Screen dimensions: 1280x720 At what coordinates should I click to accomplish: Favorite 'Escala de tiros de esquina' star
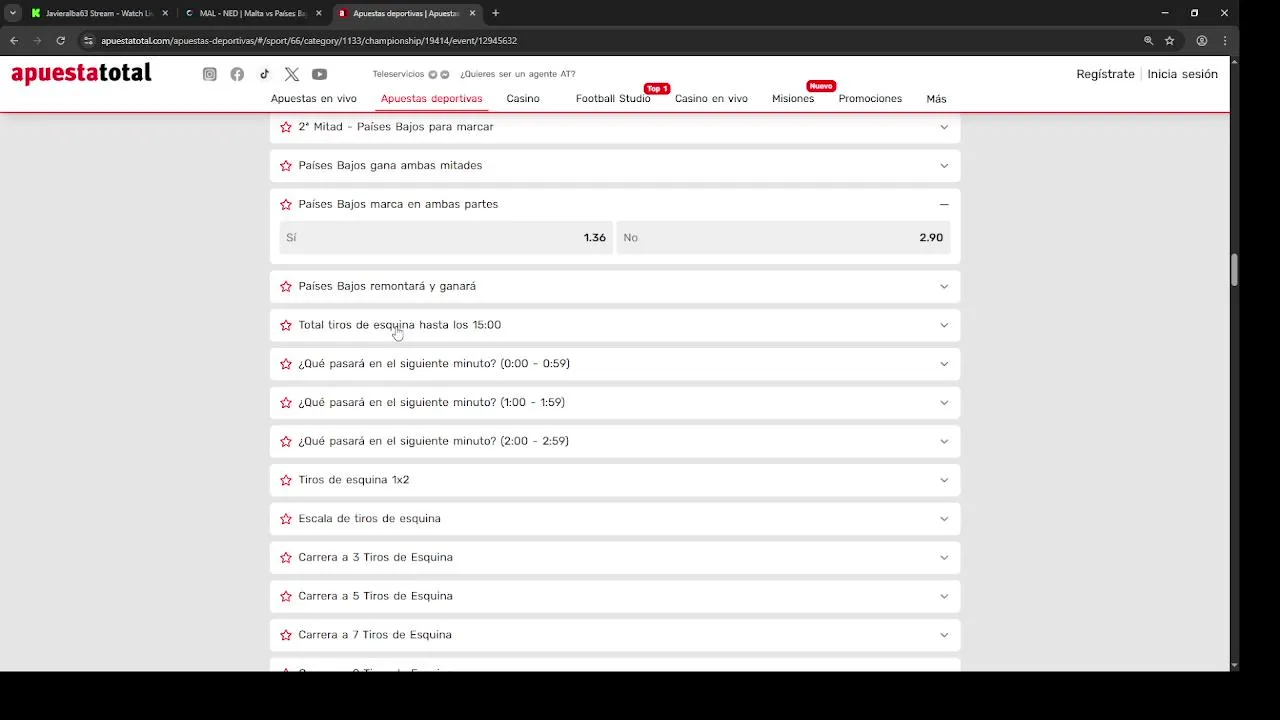point(286,519)
